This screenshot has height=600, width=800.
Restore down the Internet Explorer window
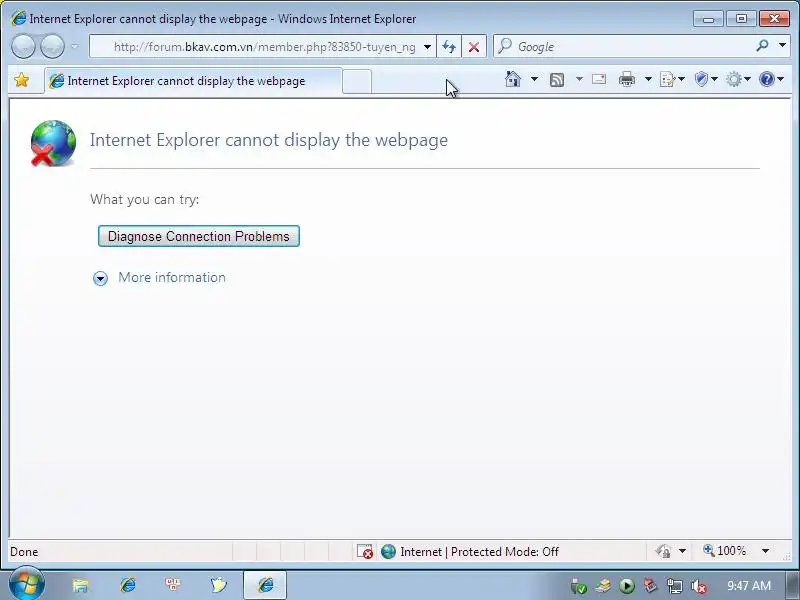point(741,19)
